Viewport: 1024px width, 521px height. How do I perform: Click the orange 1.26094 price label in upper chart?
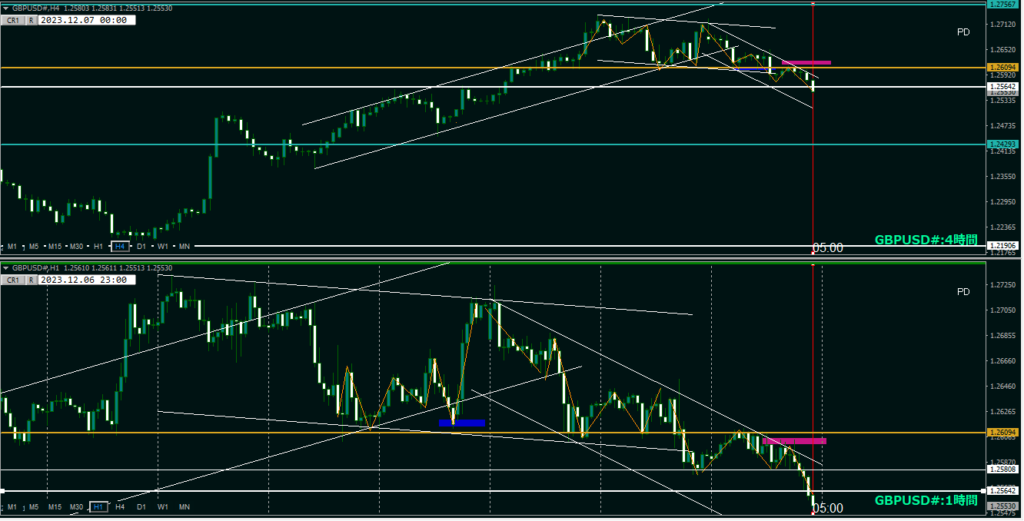(1002, 67)
